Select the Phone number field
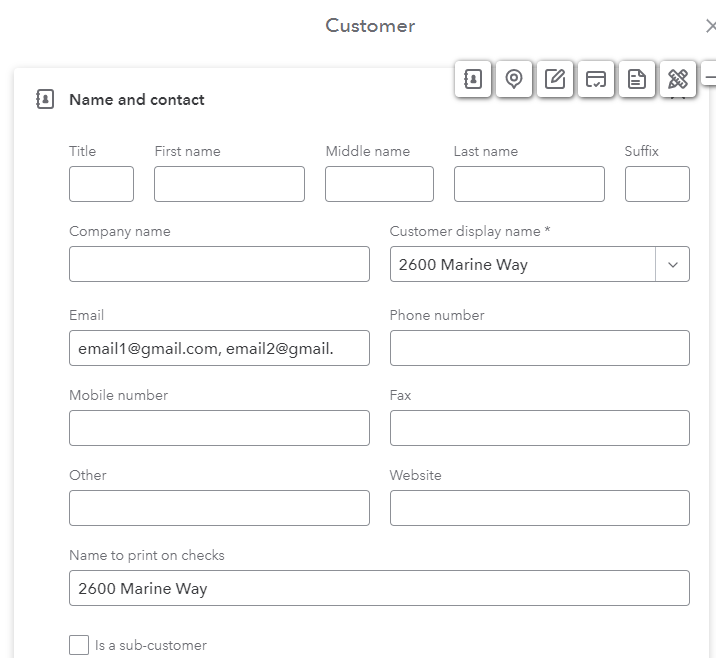The height and width of the screenshot is (658, 716). [539, 348]
